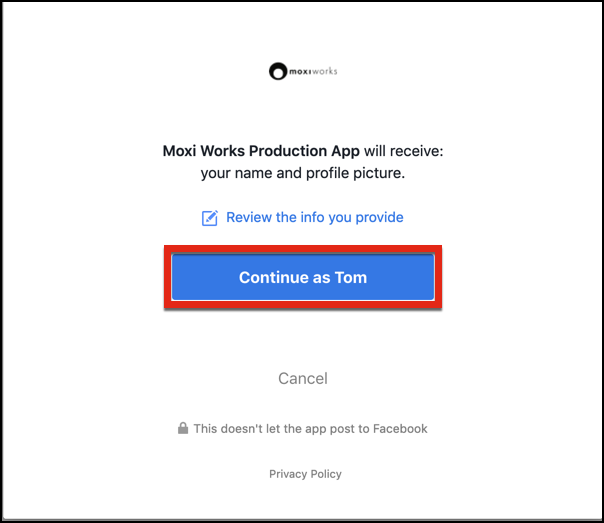Viewport: 604px width, 523px height.
Task: Confirm login by continuing as Tom
Action: [302, 277]
